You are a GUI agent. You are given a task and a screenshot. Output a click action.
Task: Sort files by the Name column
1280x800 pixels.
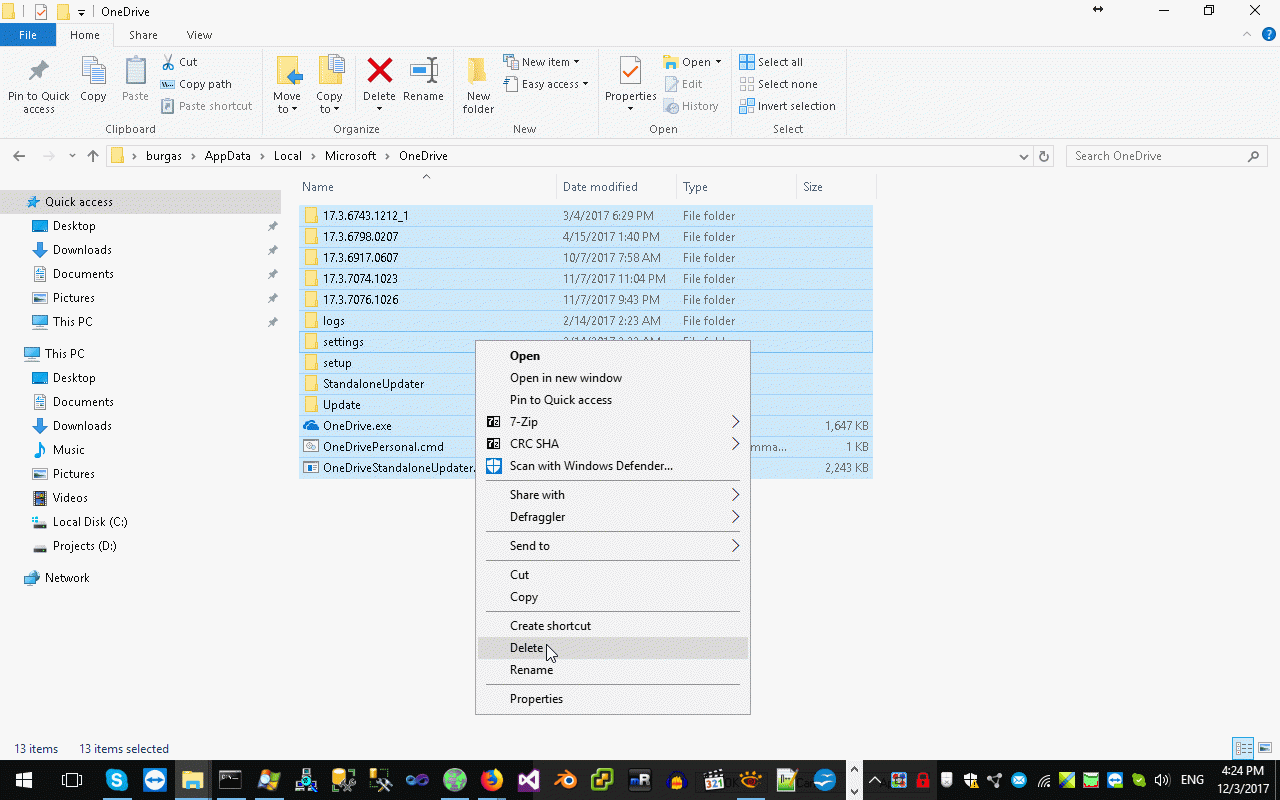point(428,187)
